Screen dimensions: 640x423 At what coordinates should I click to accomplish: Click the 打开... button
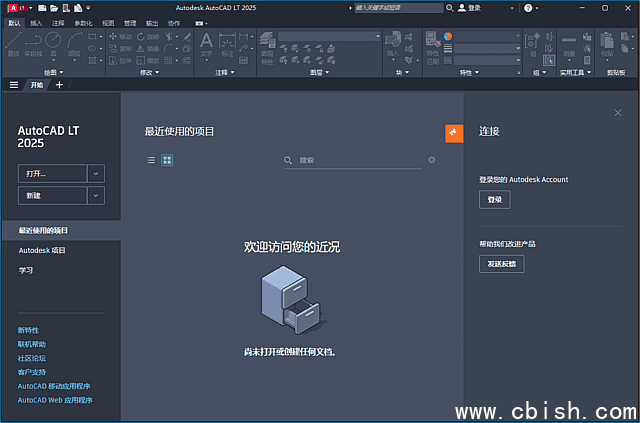[x=52, y=174]
